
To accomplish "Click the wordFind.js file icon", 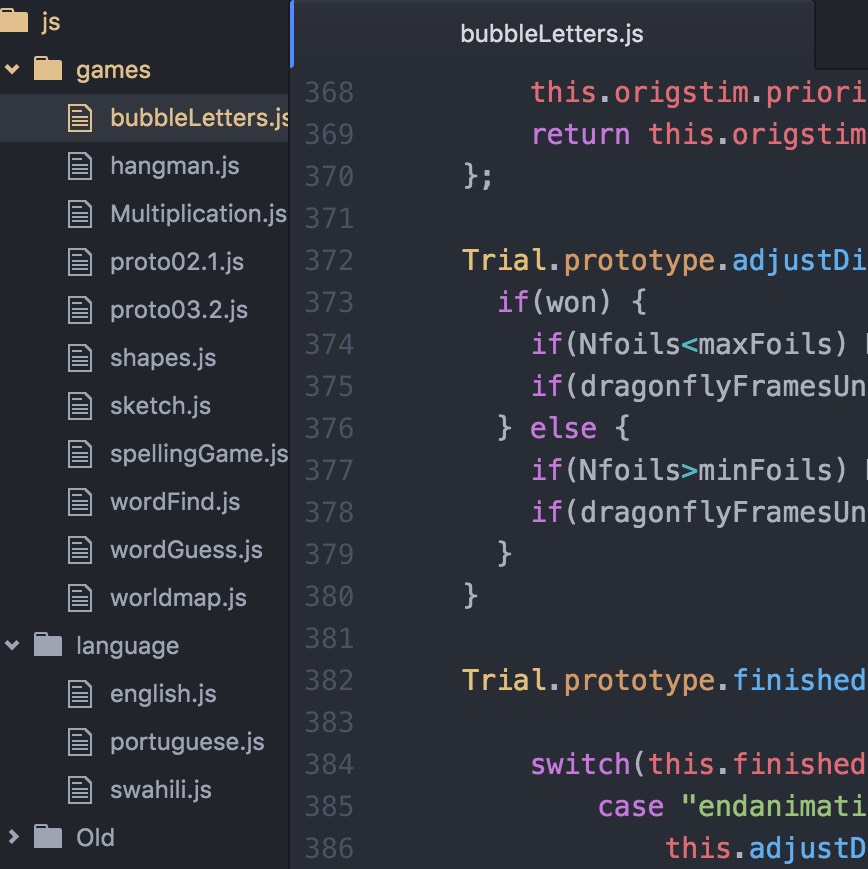I will 80,502.
